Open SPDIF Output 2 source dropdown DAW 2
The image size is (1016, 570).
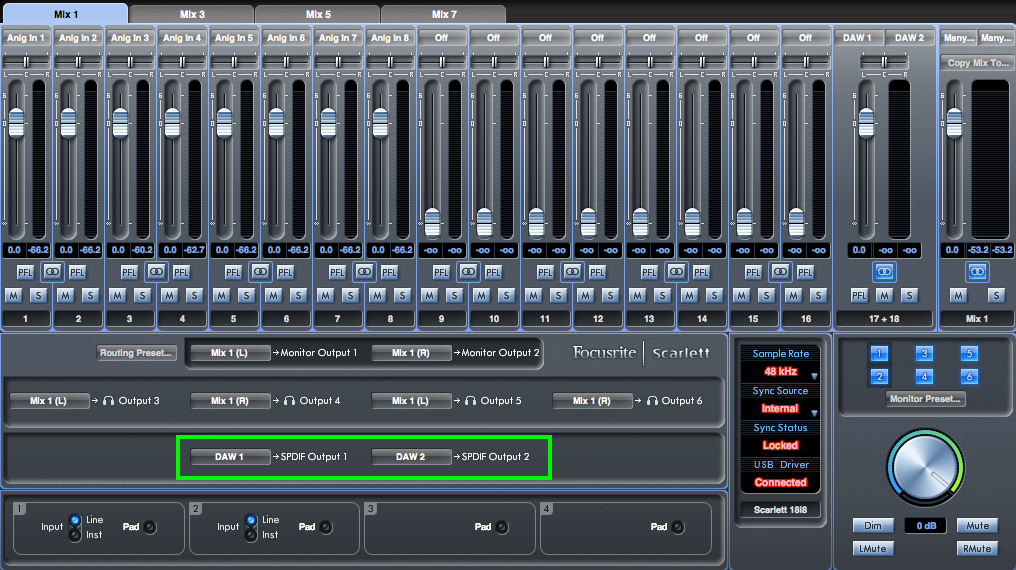411,457
